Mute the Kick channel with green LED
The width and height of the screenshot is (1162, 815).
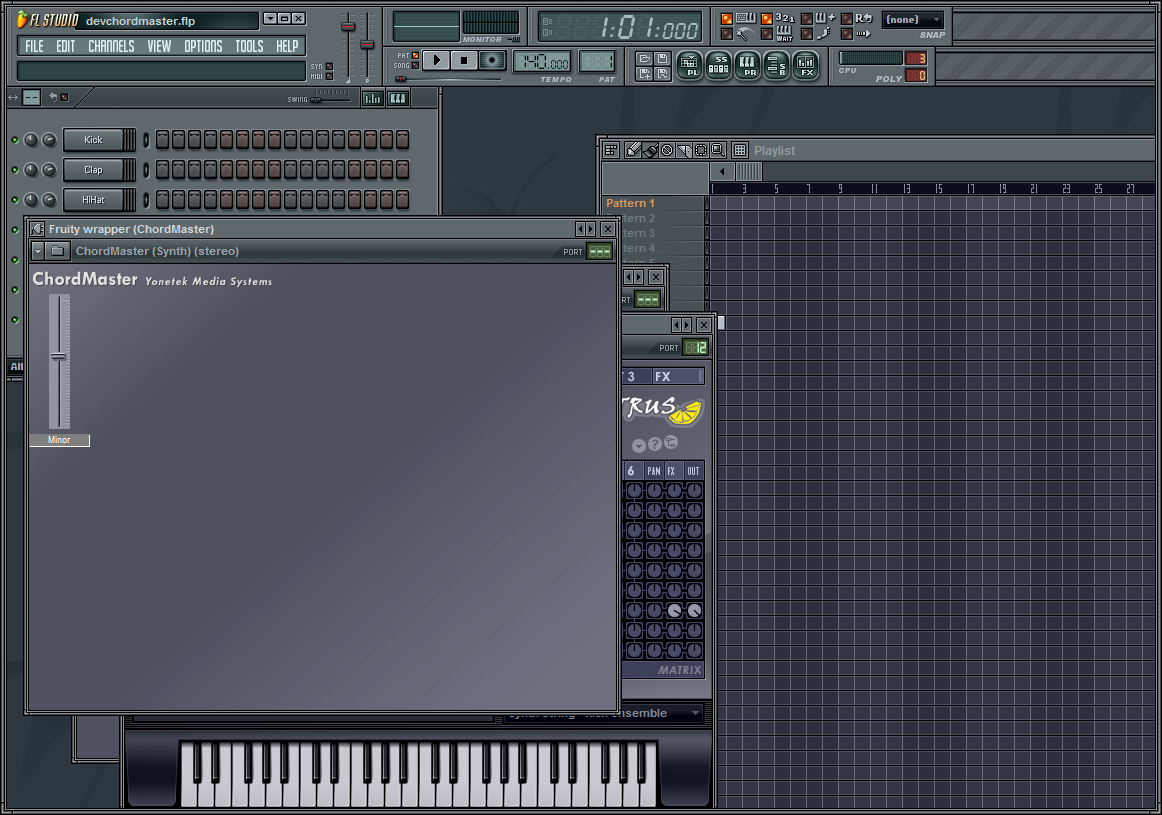15,140
